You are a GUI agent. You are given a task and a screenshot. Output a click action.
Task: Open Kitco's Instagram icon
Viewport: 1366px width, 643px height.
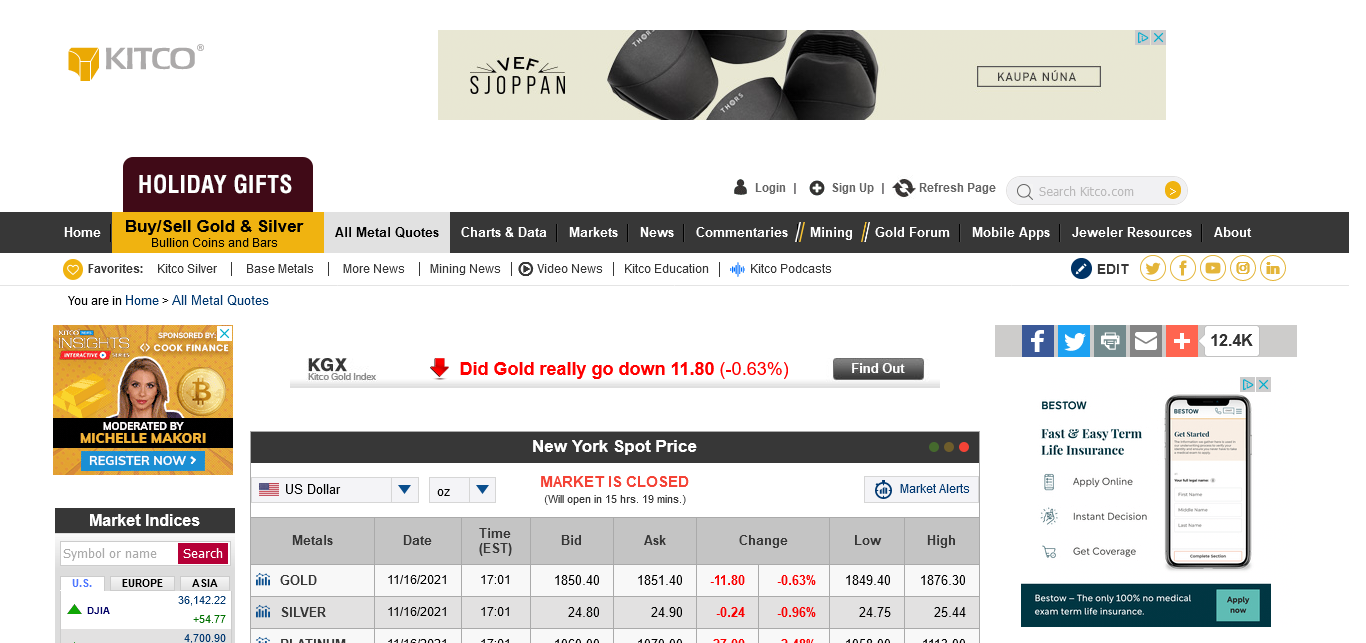(x=1243, y=268)
